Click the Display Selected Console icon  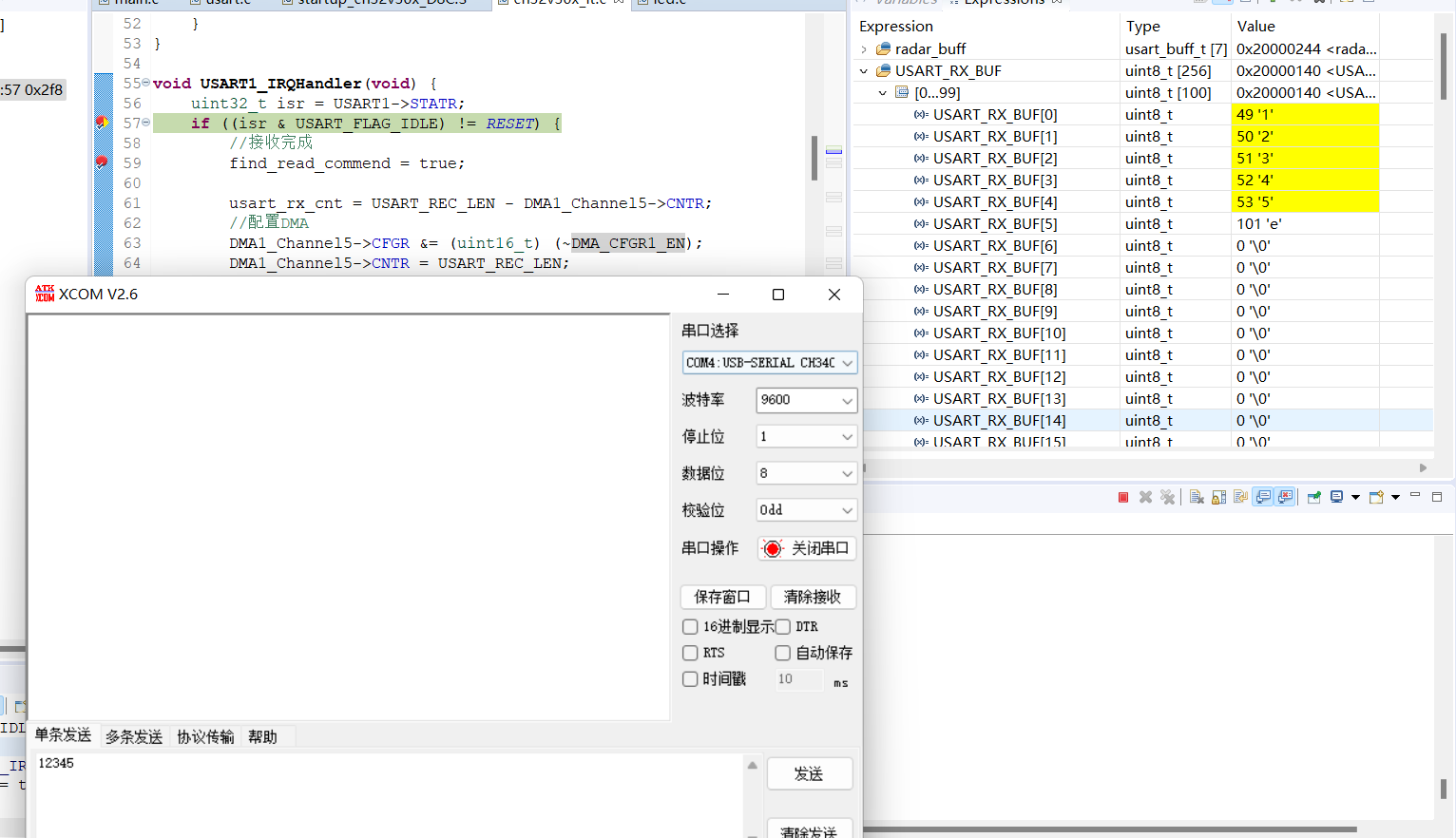tap(1338, 496)
